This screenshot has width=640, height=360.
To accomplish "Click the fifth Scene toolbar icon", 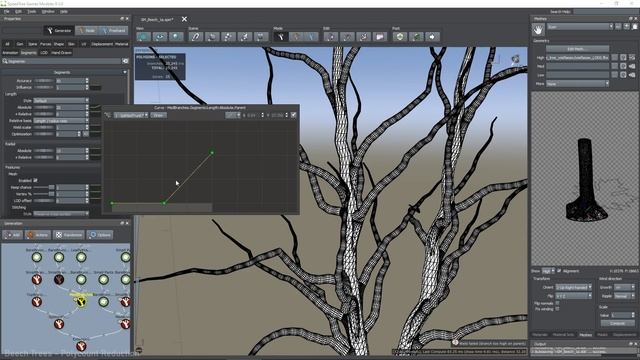I will (x=261, y=37).
